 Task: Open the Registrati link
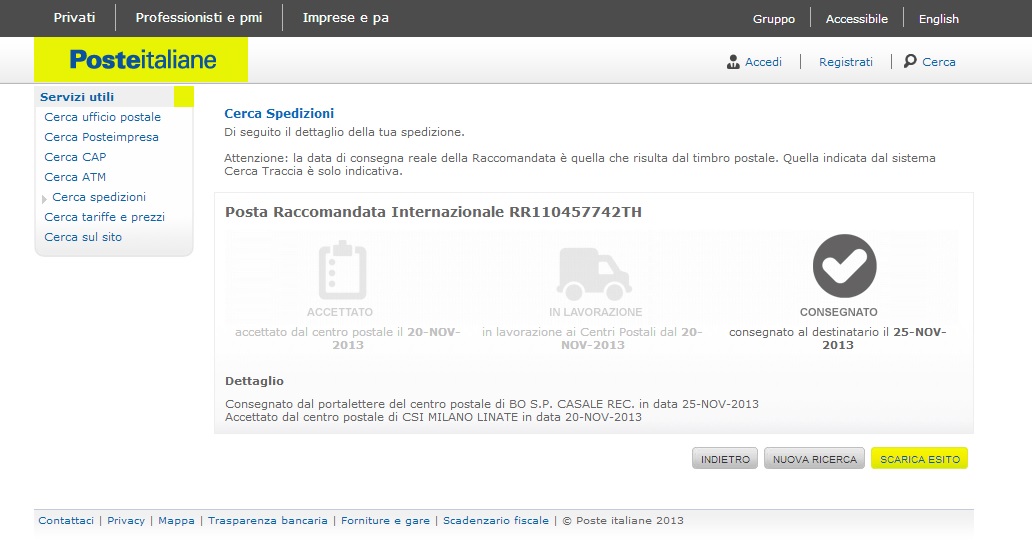[x=845, y=62]
